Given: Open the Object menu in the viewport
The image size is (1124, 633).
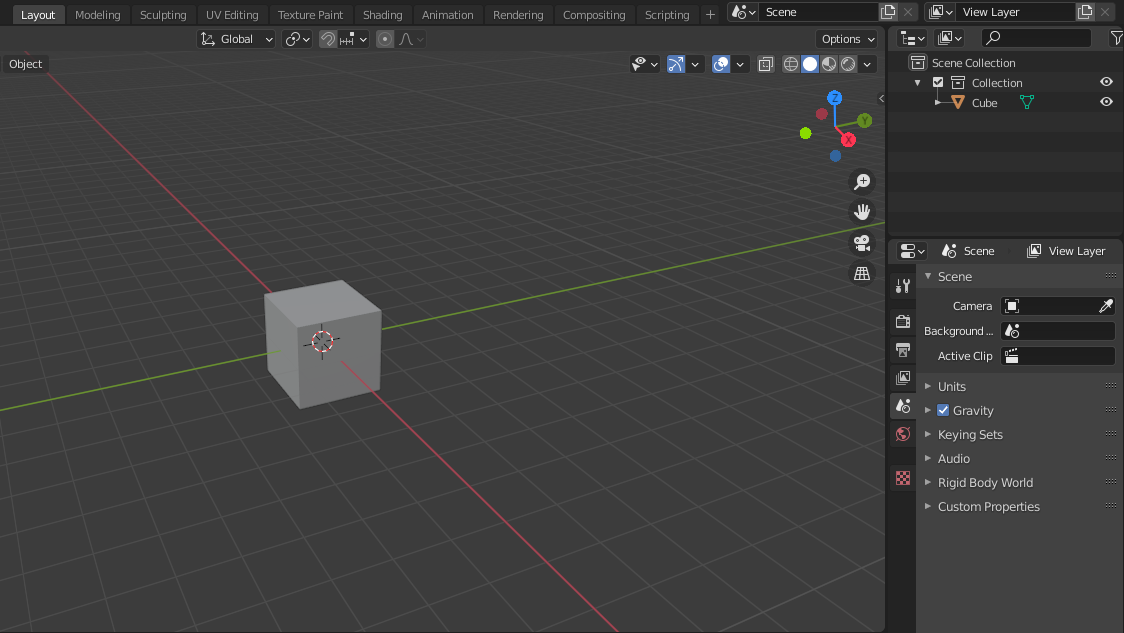Looking at the screenshot, I should [x=26, y=64].
